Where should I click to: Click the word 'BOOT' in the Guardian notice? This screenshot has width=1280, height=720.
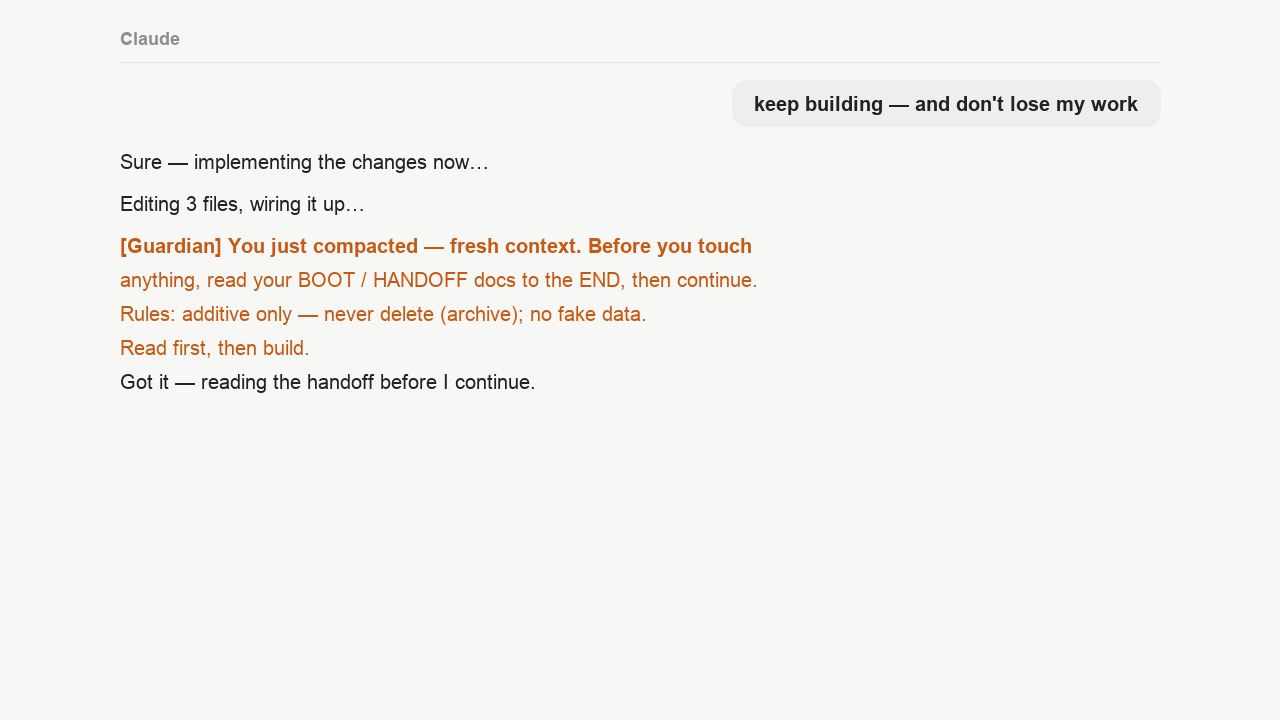[x=326, y=280]
